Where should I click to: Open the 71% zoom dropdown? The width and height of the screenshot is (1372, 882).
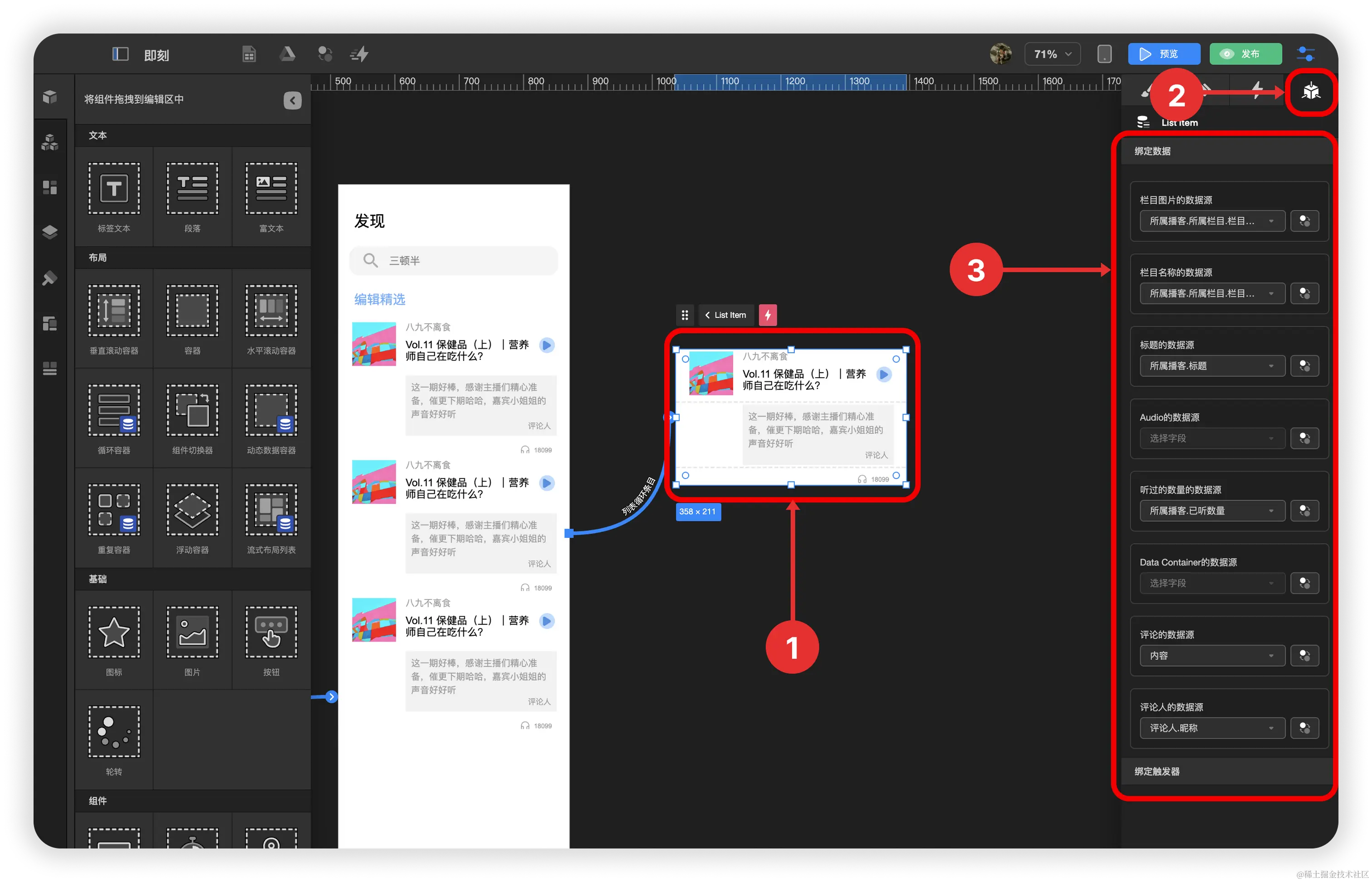pyautogui.click(x=1052, y=54)
